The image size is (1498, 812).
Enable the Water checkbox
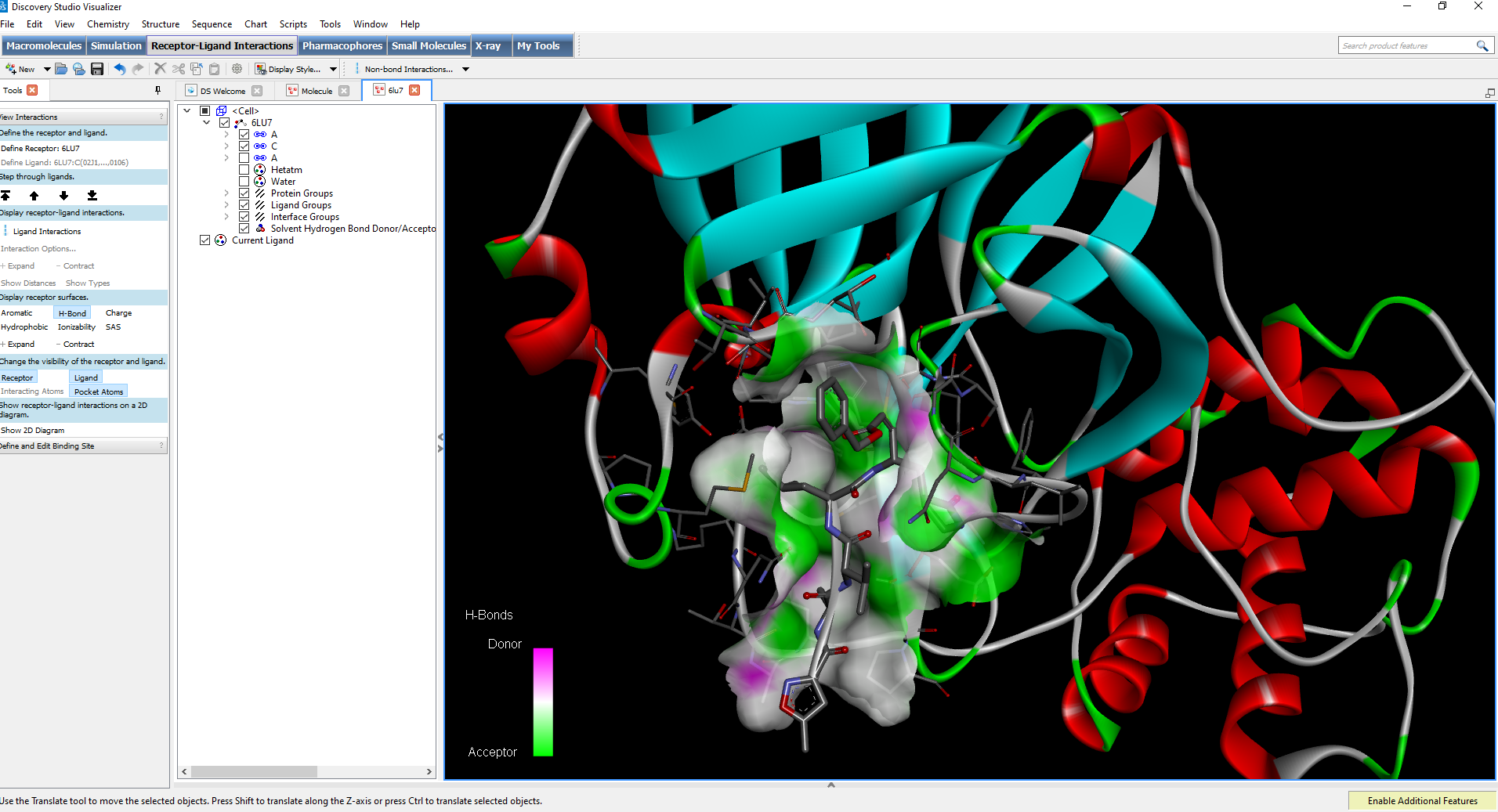(244, 182)
